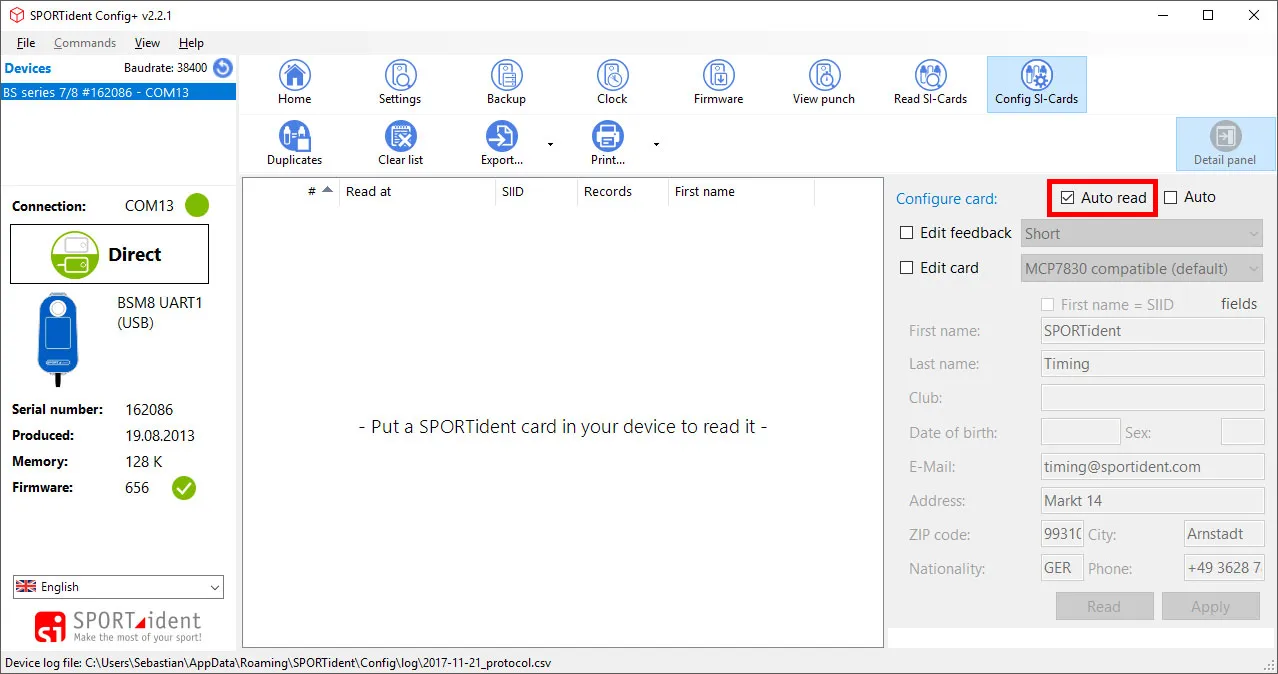Image resolution: width=1278 pixels, height=674 pixels.
Task: Open the Help menu
Action: click(x=191, y=43)
